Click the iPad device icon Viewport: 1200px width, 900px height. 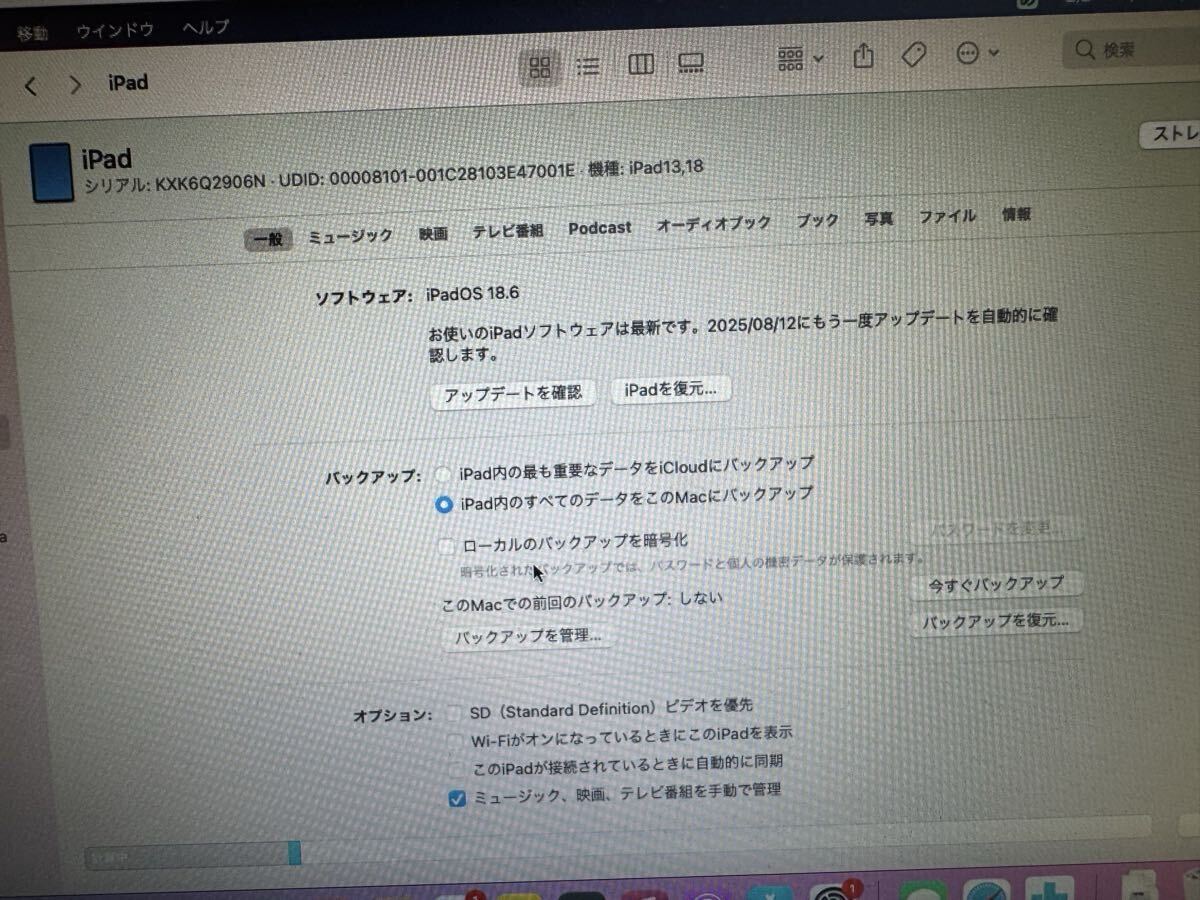pyautogui.click(x=51, y=174)
